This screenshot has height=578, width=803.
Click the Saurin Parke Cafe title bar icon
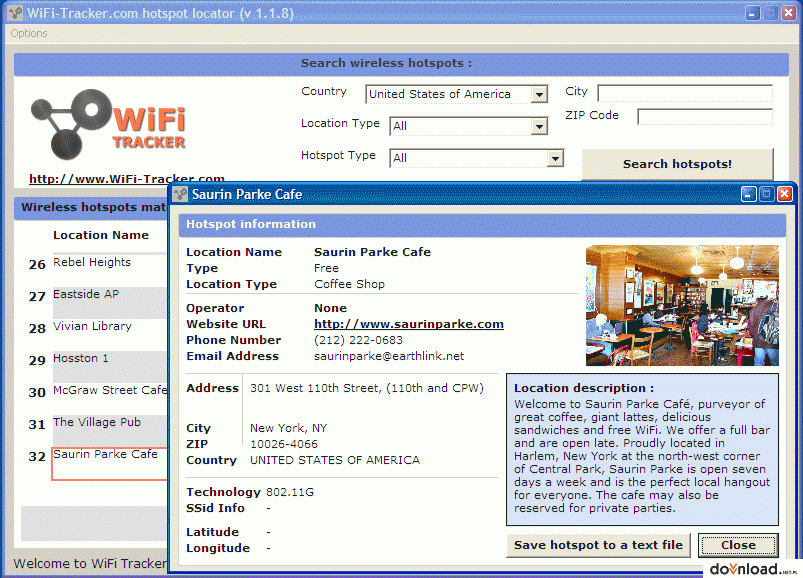pos(180,194)
